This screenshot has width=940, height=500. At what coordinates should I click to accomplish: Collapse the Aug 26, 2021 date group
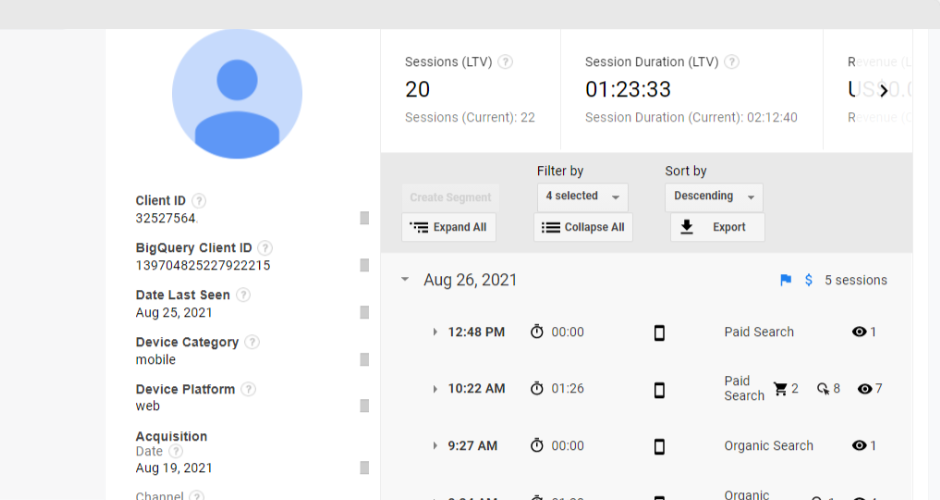coord(405,280)
